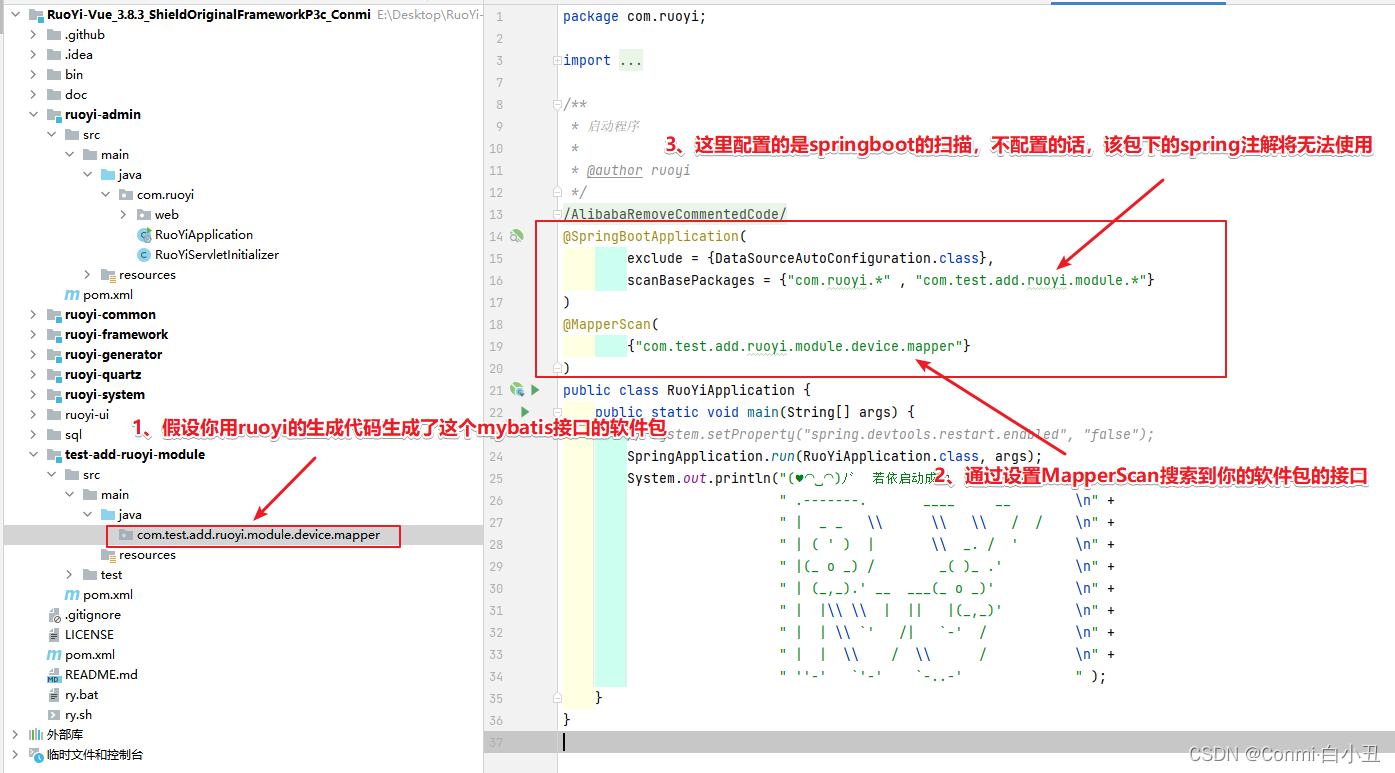The width and height of the screenshot is (1395, 773).
Task: Expand ruoyi-framework module chevron
Action: (x=33, y=334)
